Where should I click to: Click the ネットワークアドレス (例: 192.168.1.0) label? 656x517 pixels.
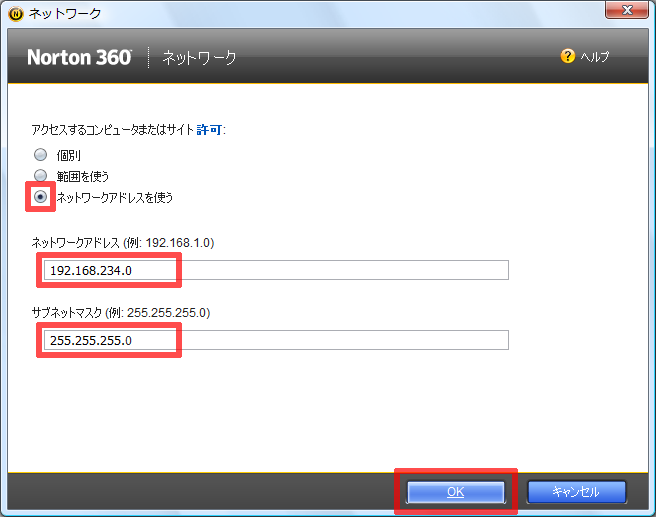coord(123,243)
